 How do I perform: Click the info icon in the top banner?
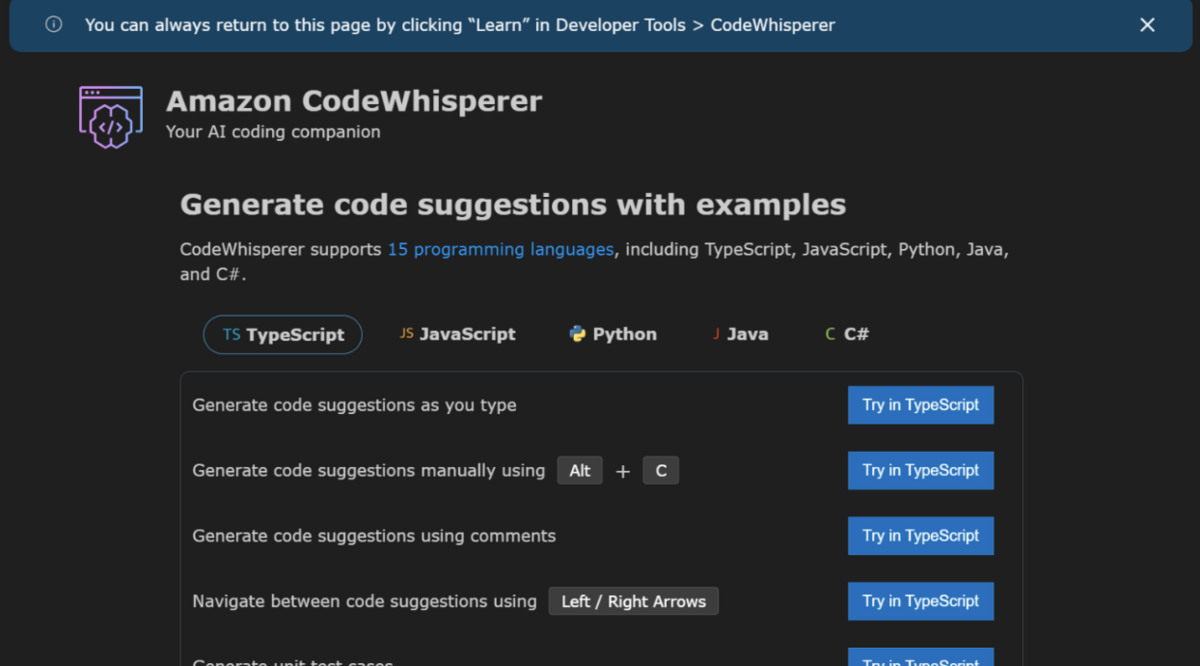tap(54, 24)
